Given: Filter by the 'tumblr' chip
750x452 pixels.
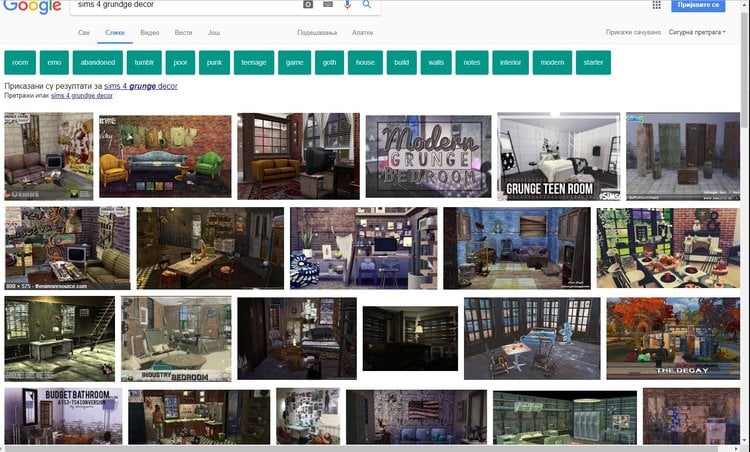Looking at the screenshot, I should [x=144, y=63].
